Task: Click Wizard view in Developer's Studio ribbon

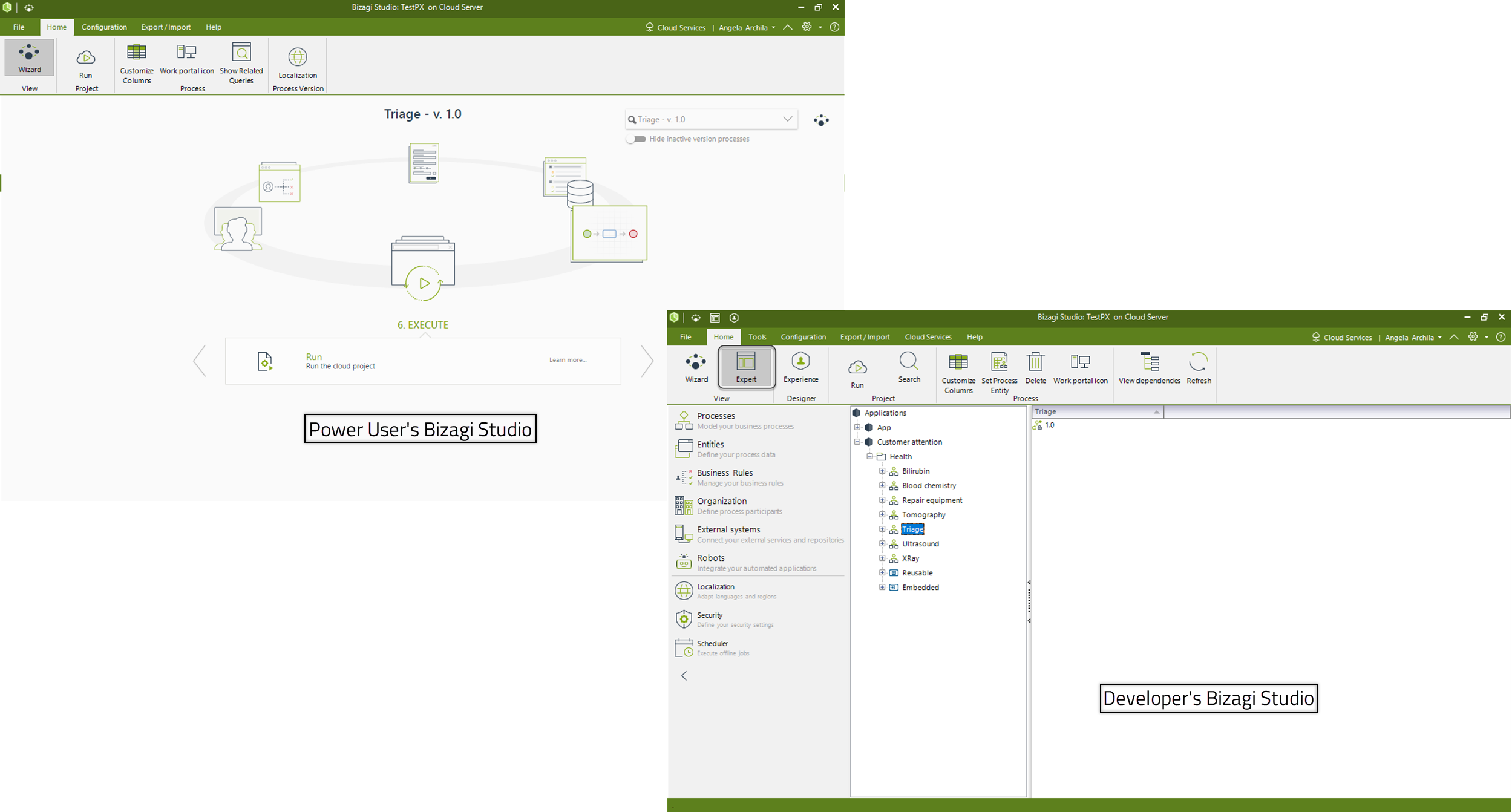Action: pyautogui.click(x=696, y=367)
